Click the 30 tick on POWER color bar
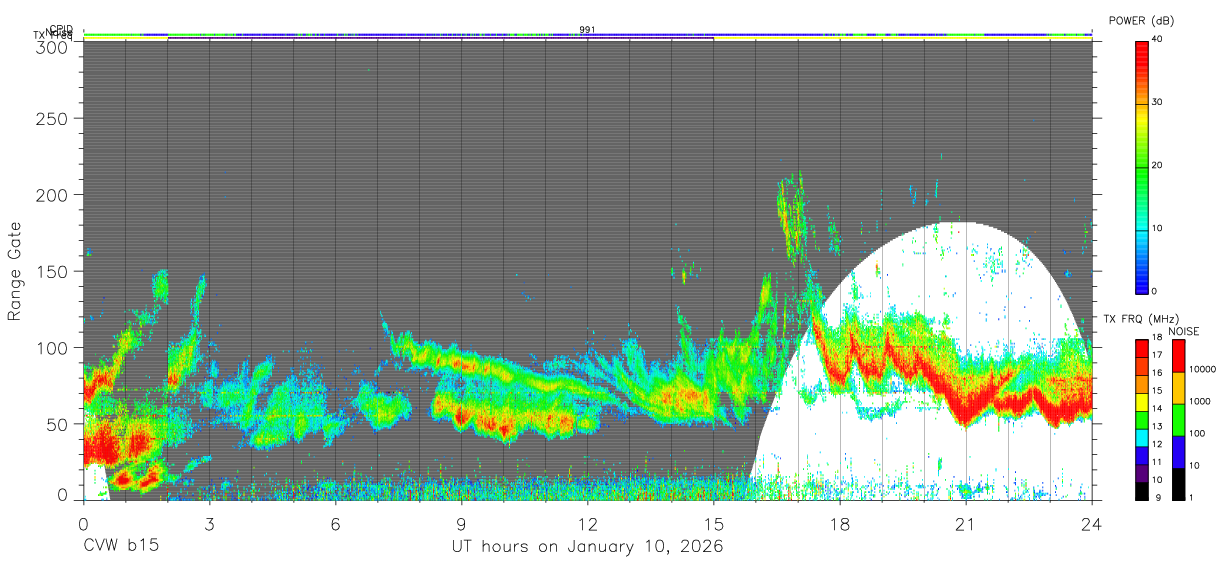1228x567 pixels. (1157, 102)
